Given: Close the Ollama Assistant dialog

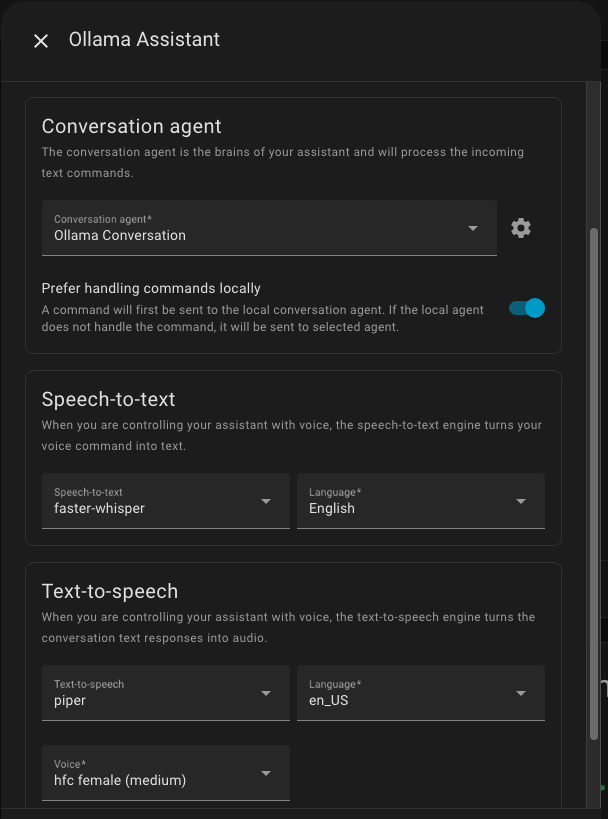Looking at the screenshot, I should pos(41,41).
